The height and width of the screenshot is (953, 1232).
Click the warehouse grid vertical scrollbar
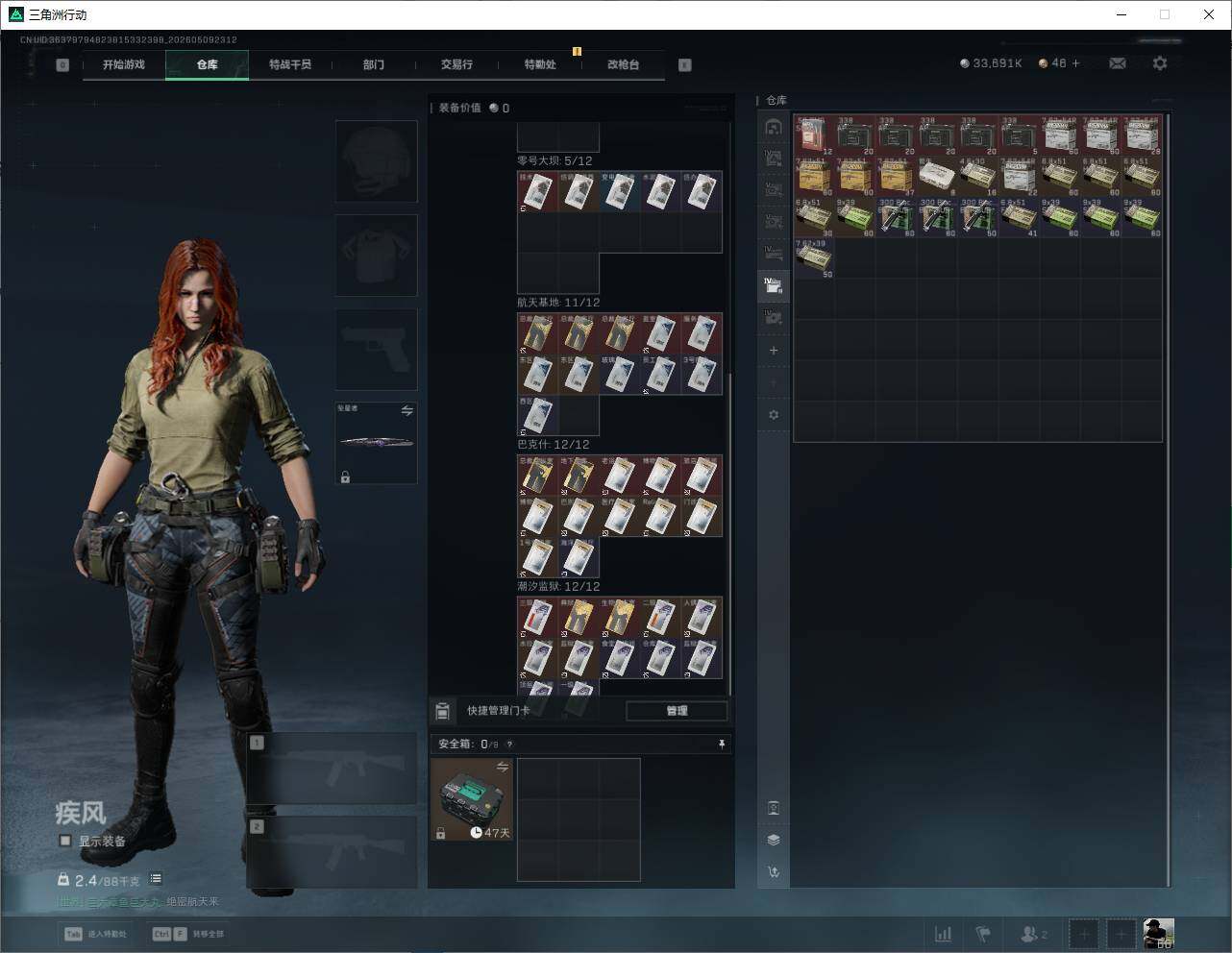[x=1169, y=500]
